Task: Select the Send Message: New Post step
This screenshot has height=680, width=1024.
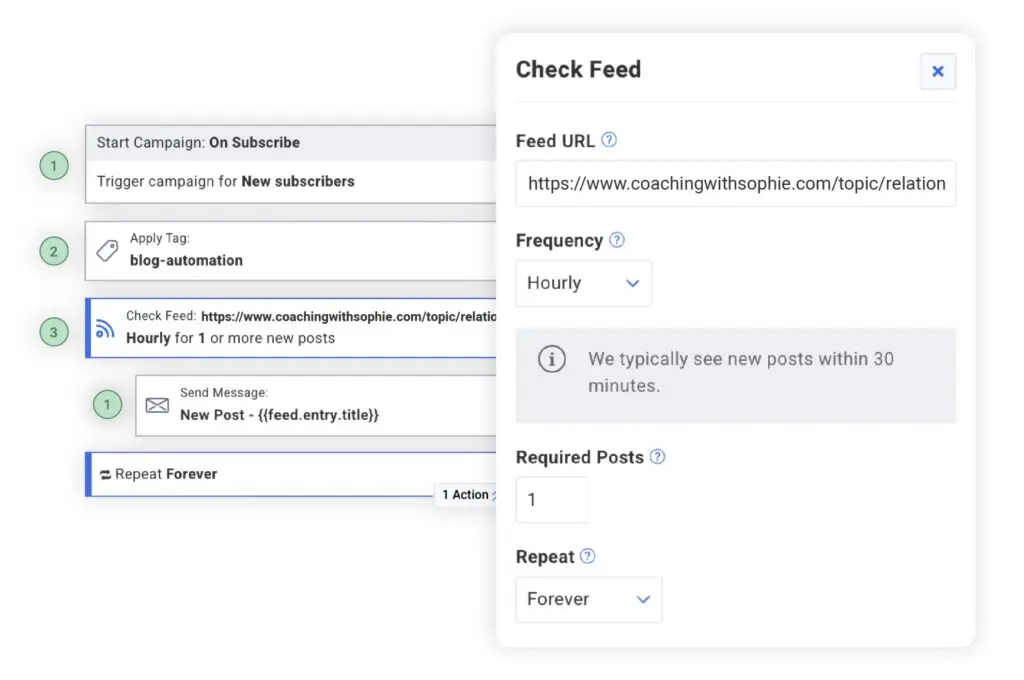Action: (300, 405)
